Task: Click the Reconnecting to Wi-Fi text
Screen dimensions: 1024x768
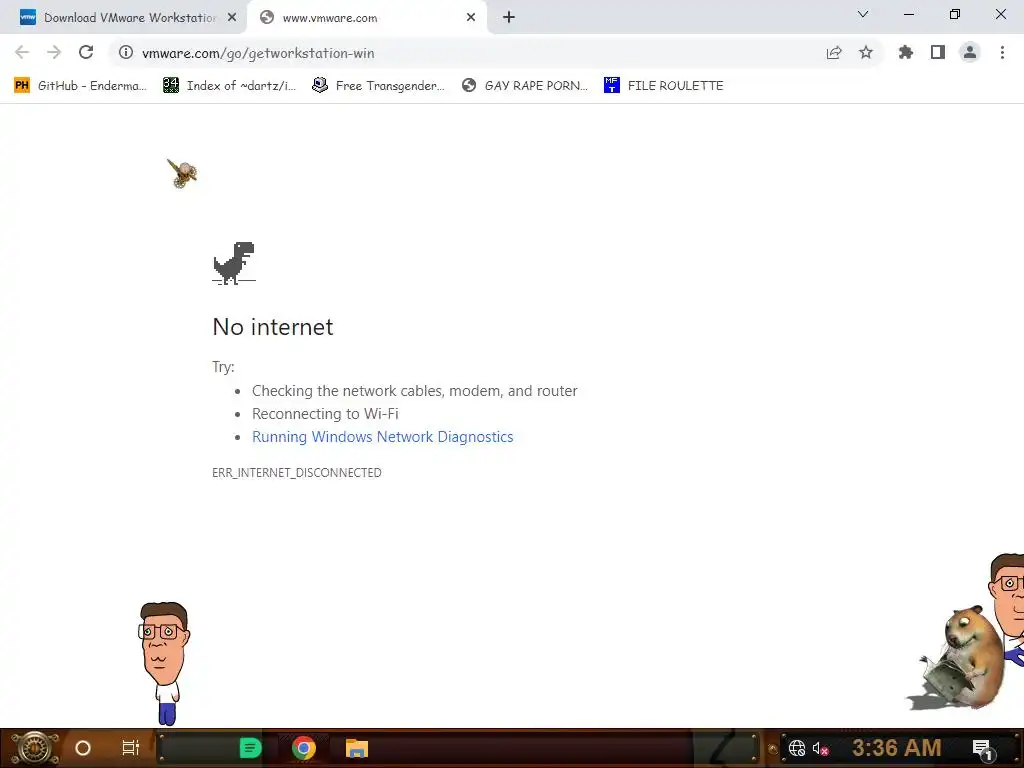Action: pos(325,413)
